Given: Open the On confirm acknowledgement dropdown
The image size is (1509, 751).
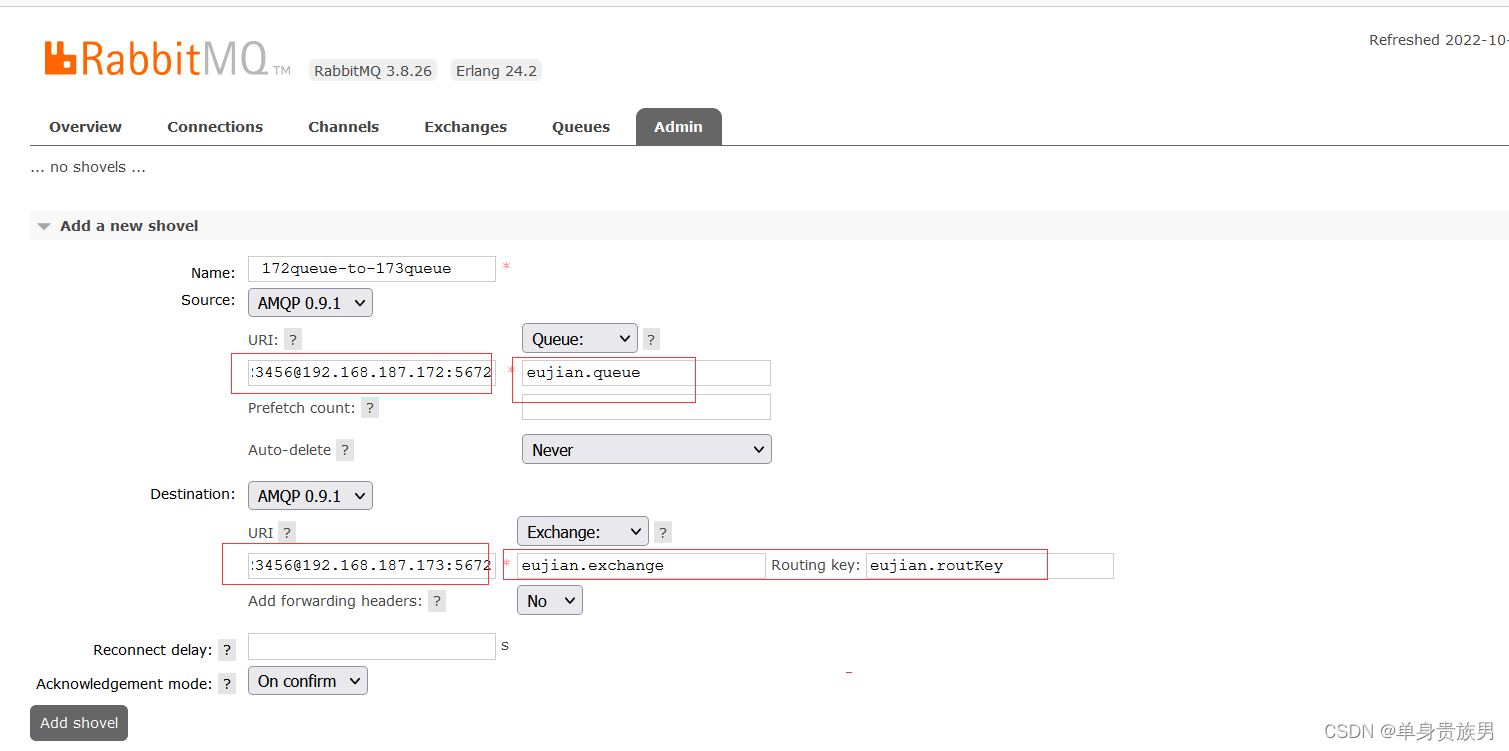Looking at the screenshot, I should click(307, 680).
